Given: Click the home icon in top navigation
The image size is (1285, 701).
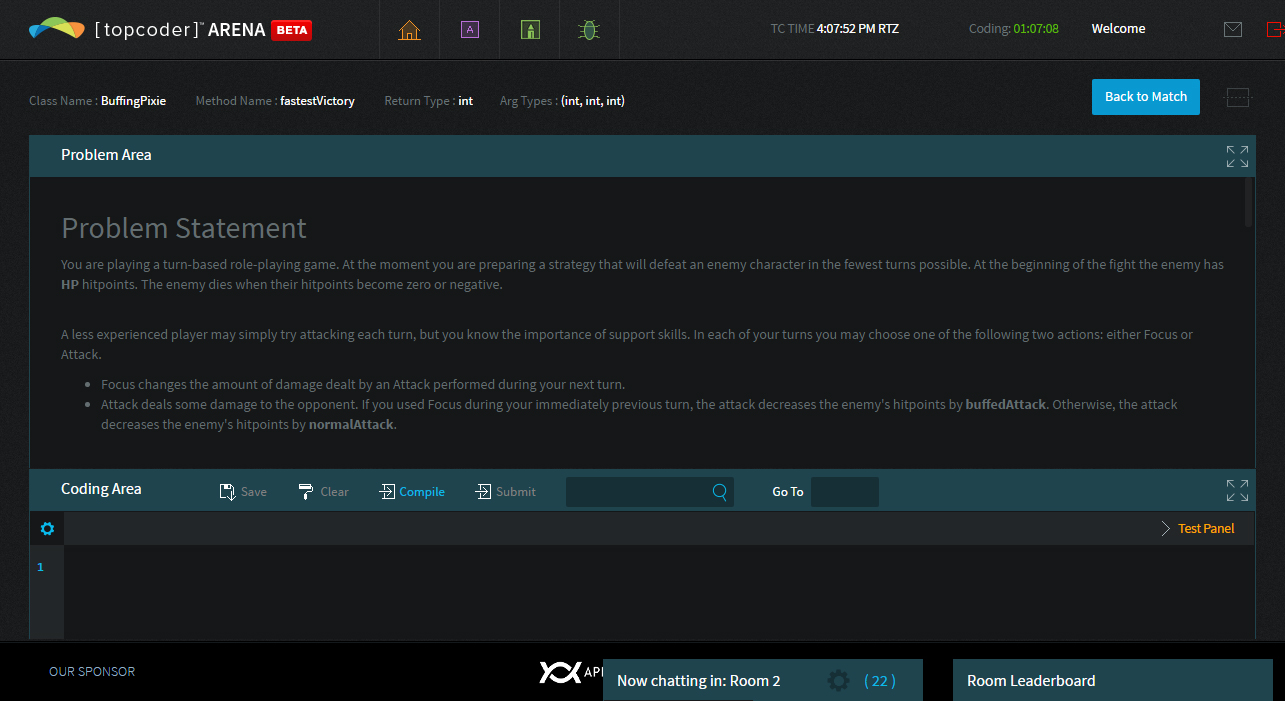Looking at the screenshot, I should (409, 30).
